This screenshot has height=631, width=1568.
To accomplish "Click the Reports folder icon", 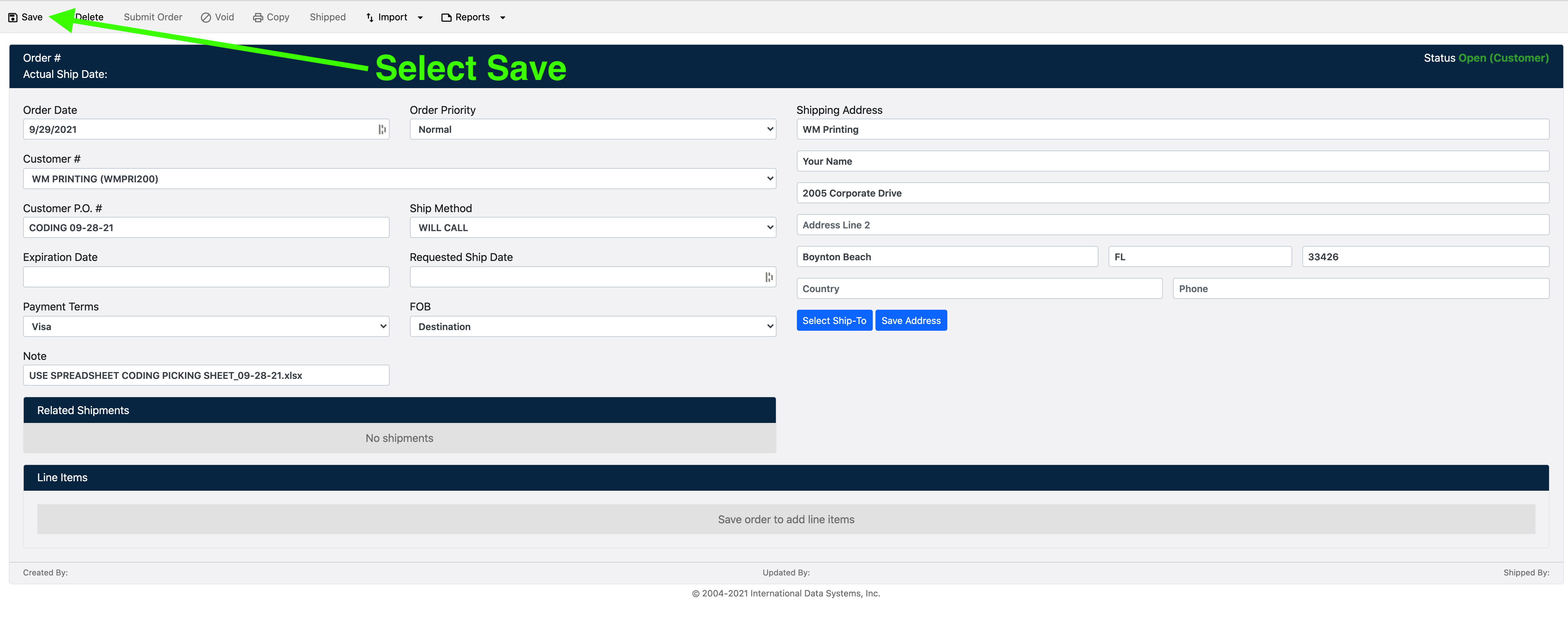I will (x=446, y=18).
